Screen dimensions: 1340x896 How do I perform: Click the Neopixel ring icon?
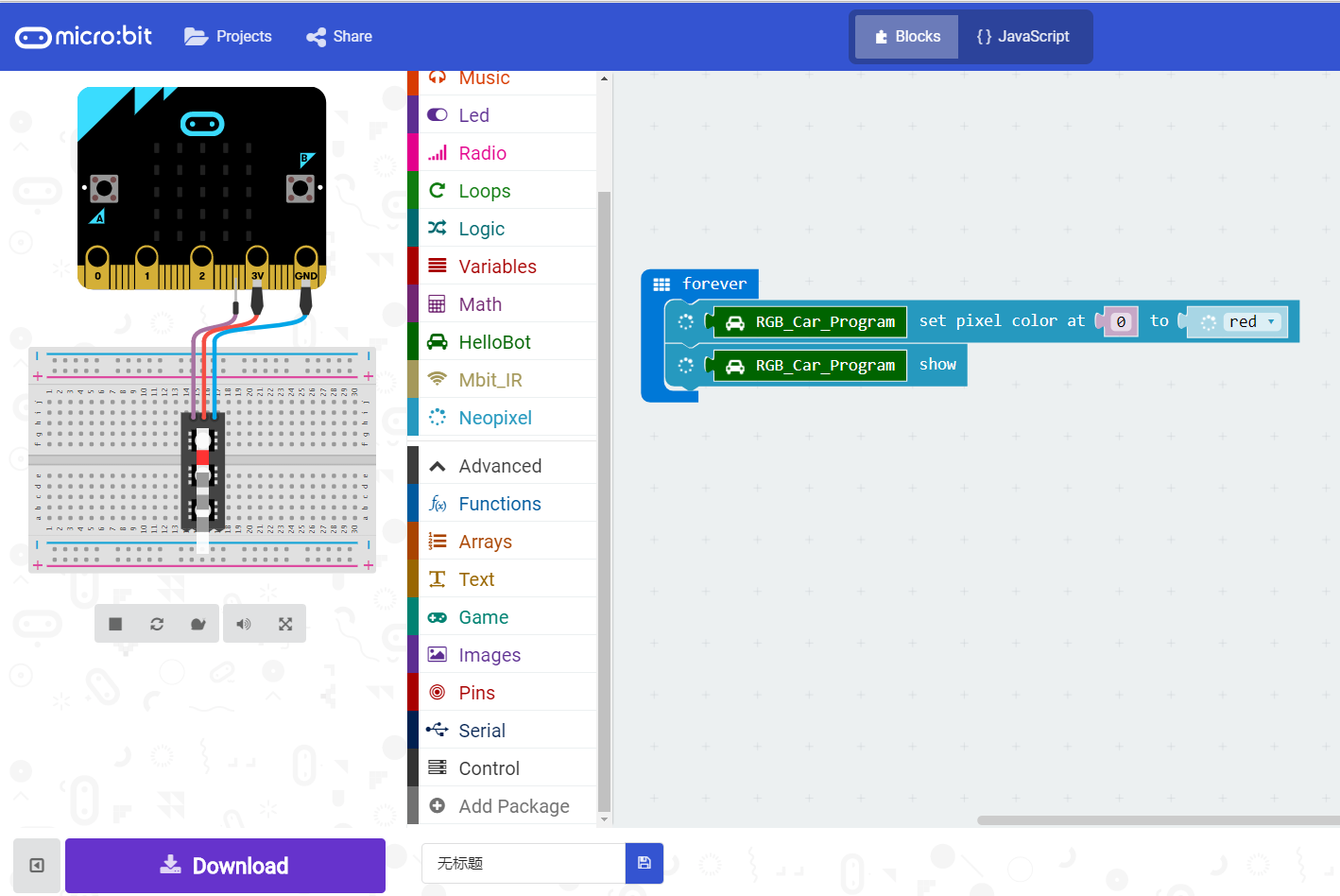pos(437,417)
